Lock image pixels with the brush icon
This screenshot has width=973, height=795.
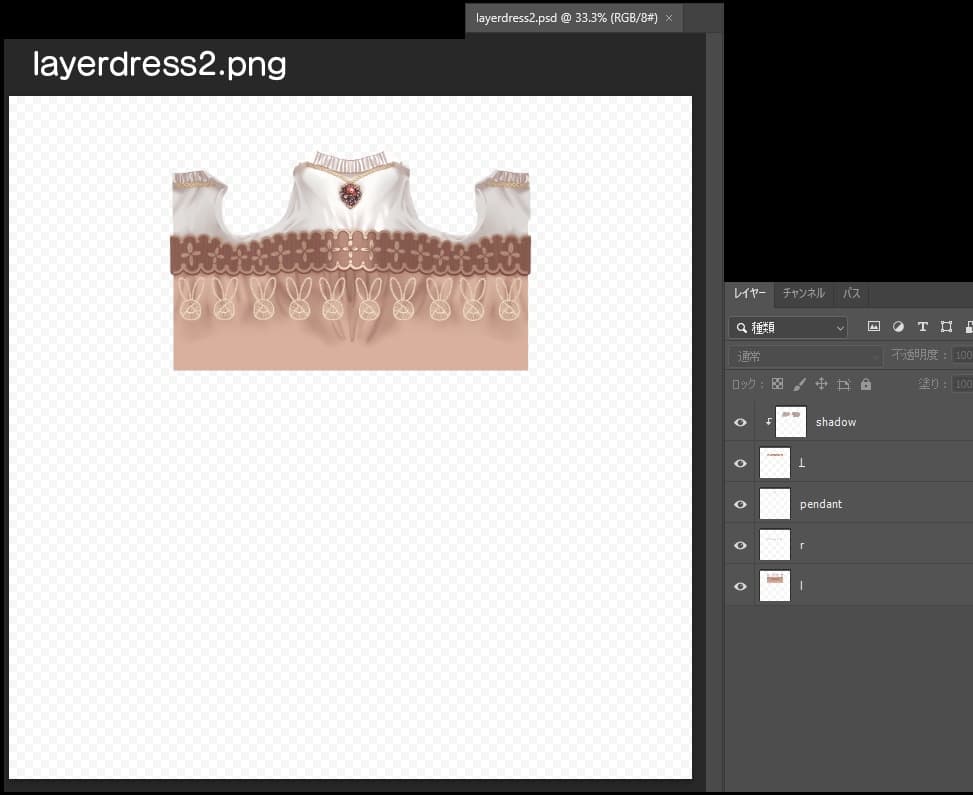pos(799,384)
